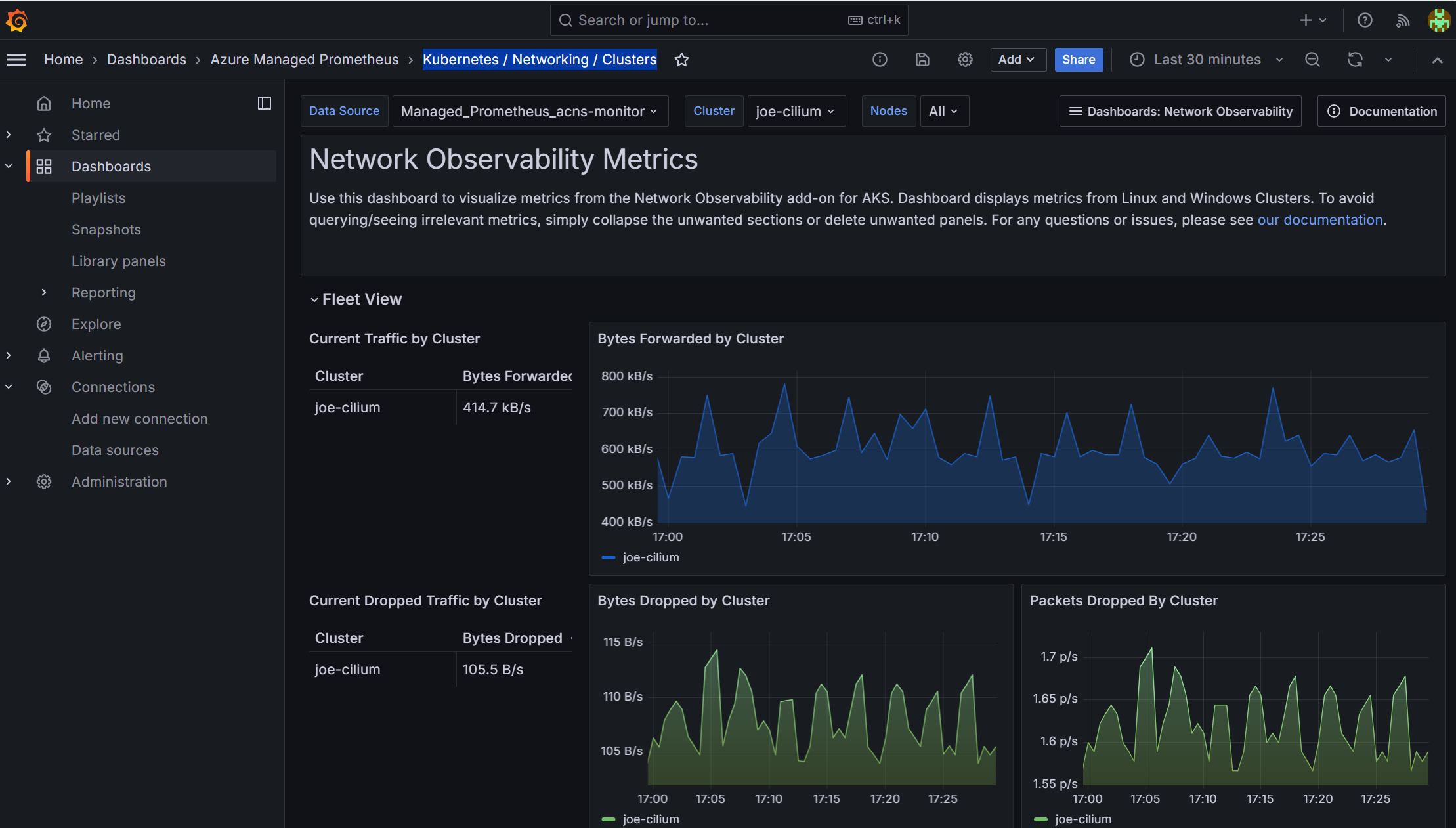Open the refresh interval dropdown arrow
Viewport: 1456px width, 828px height.
pyautogui.click(x=1388, y=60)
